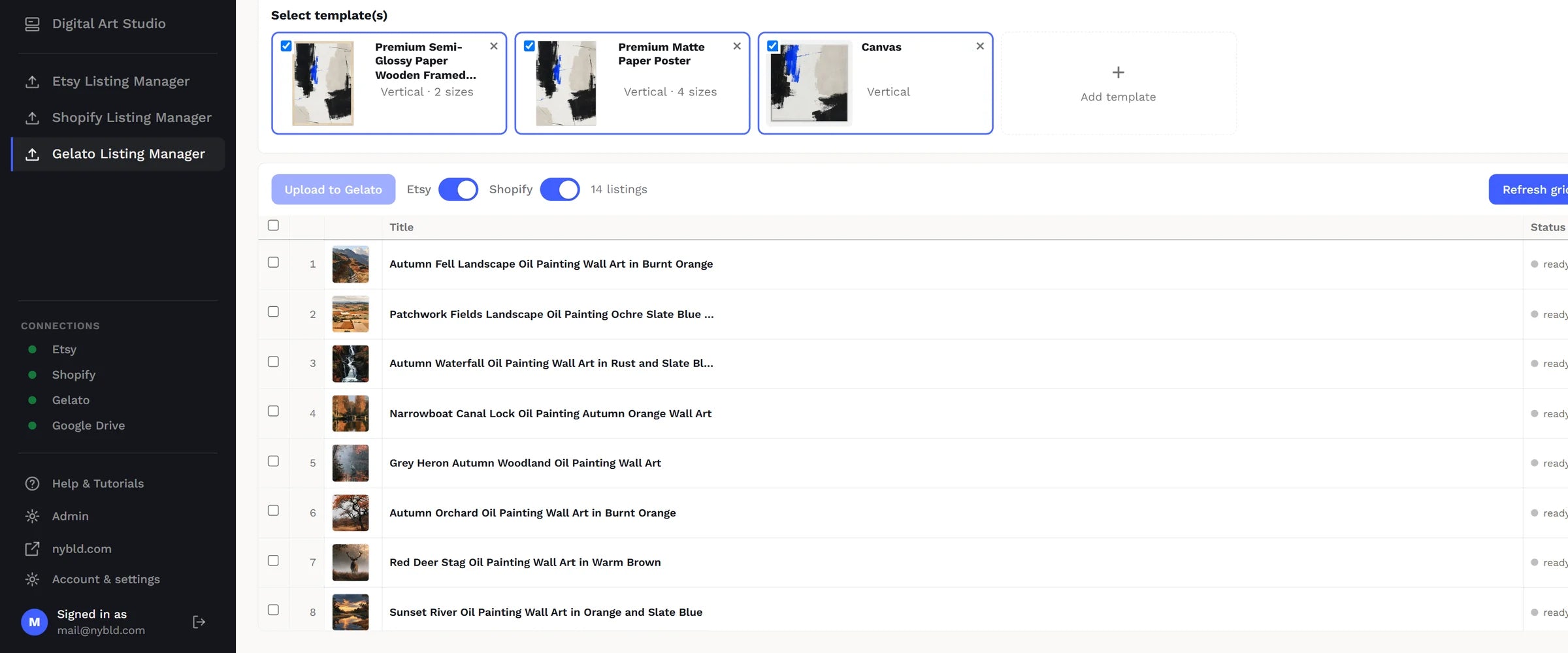The width and height of the screenshot is (1568, 653).
Task: Click the Refresh grid button
Action: pos(1529,189)
